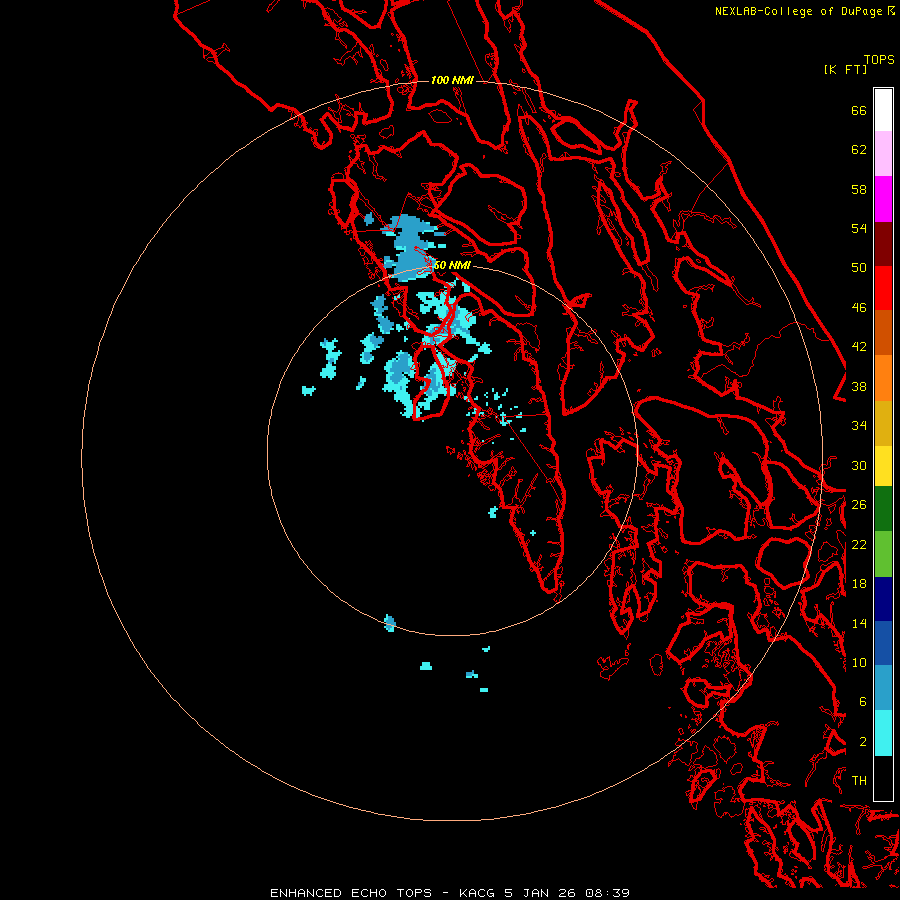
Task: Click the 100 NMI range ring label
Action: 452,80
